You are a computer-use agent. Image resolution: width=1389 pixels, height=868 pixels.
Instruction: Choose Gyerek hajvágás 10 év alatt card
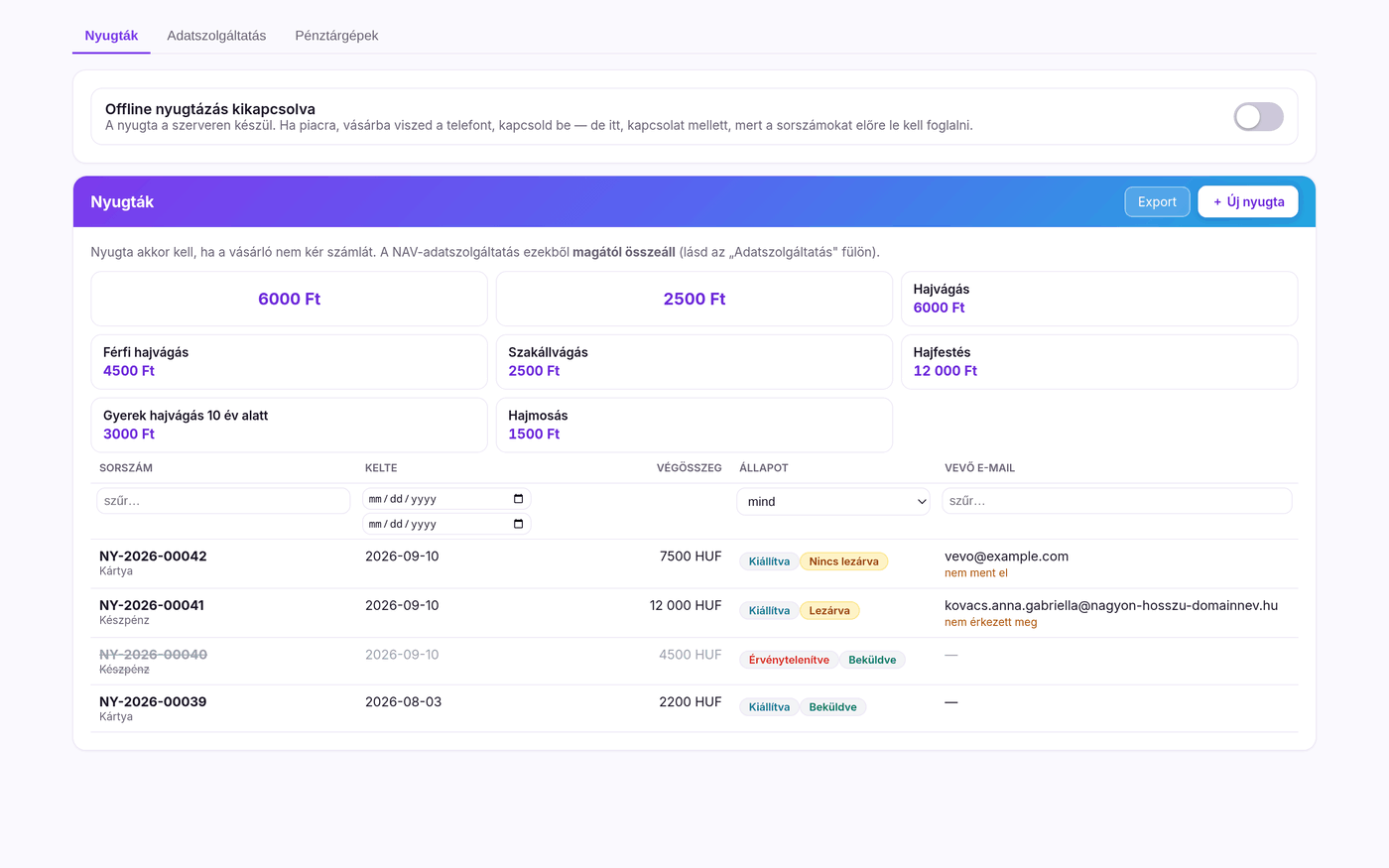pyautogui.click(x=289, y=425)
